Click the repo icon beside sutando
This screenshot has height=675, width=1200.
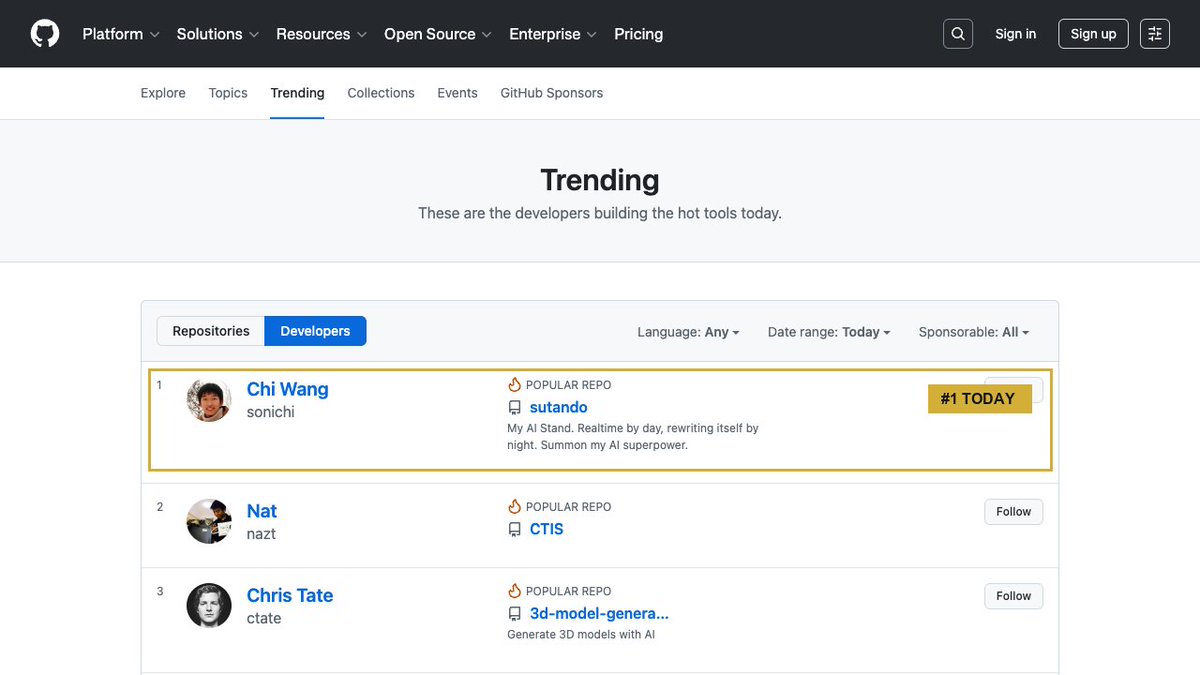point(515,408)
